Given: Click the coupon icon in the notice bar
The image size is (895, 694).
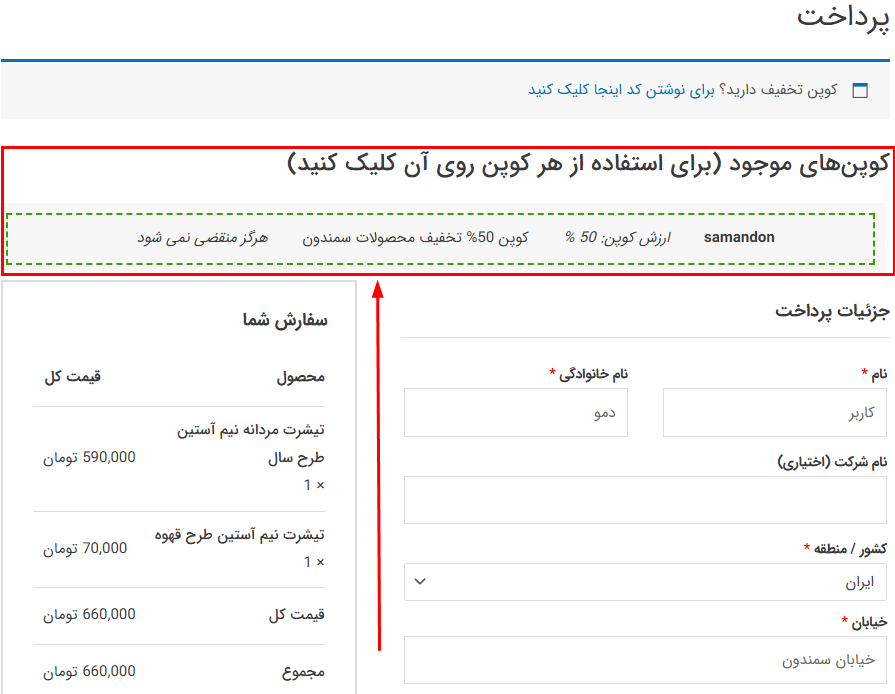Looking at the screenshot, I should (x=859, y=91).
